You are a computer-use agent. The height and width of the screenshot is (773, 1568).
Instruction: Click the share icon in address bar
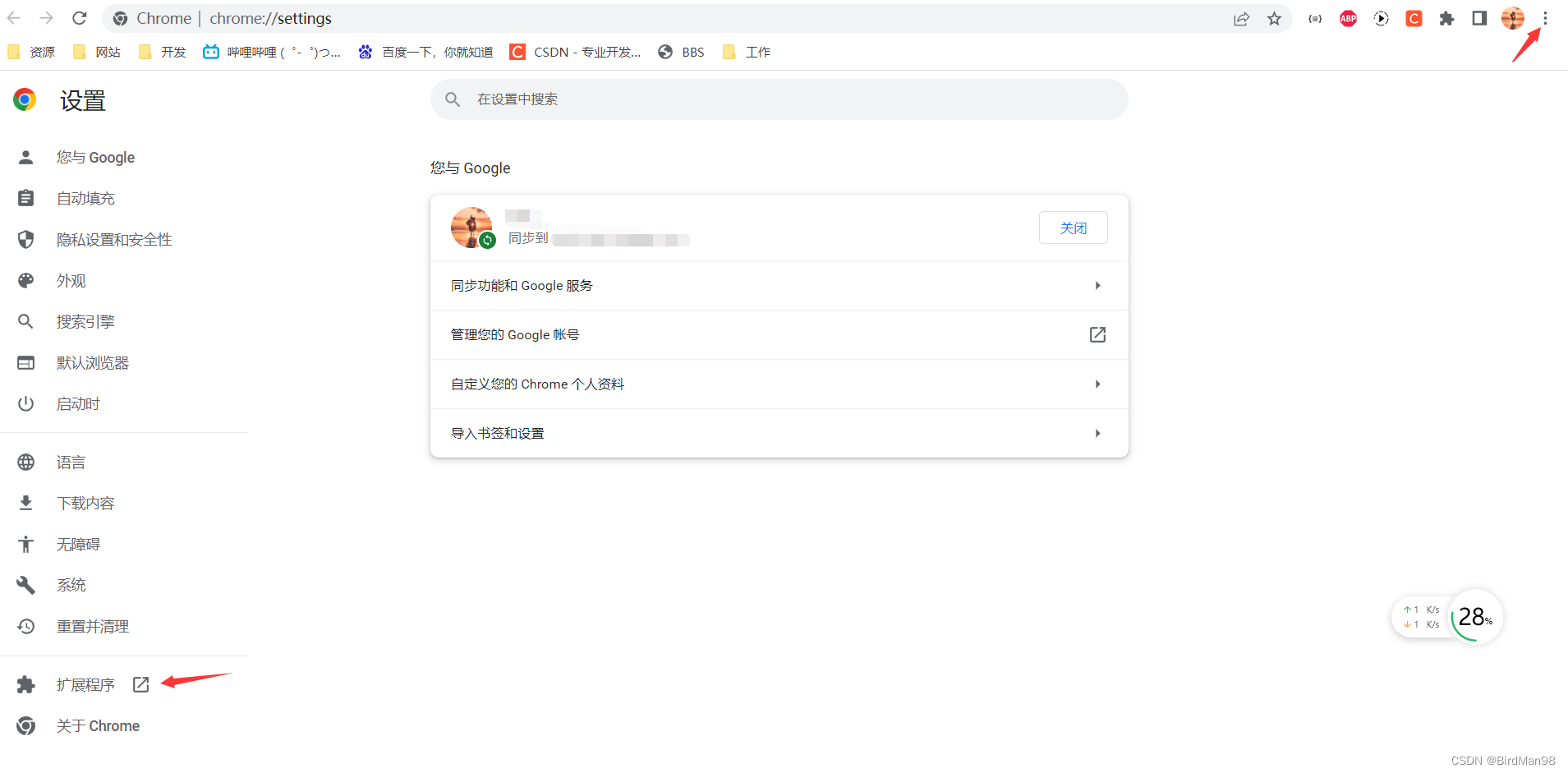(x=1241, y=18)
